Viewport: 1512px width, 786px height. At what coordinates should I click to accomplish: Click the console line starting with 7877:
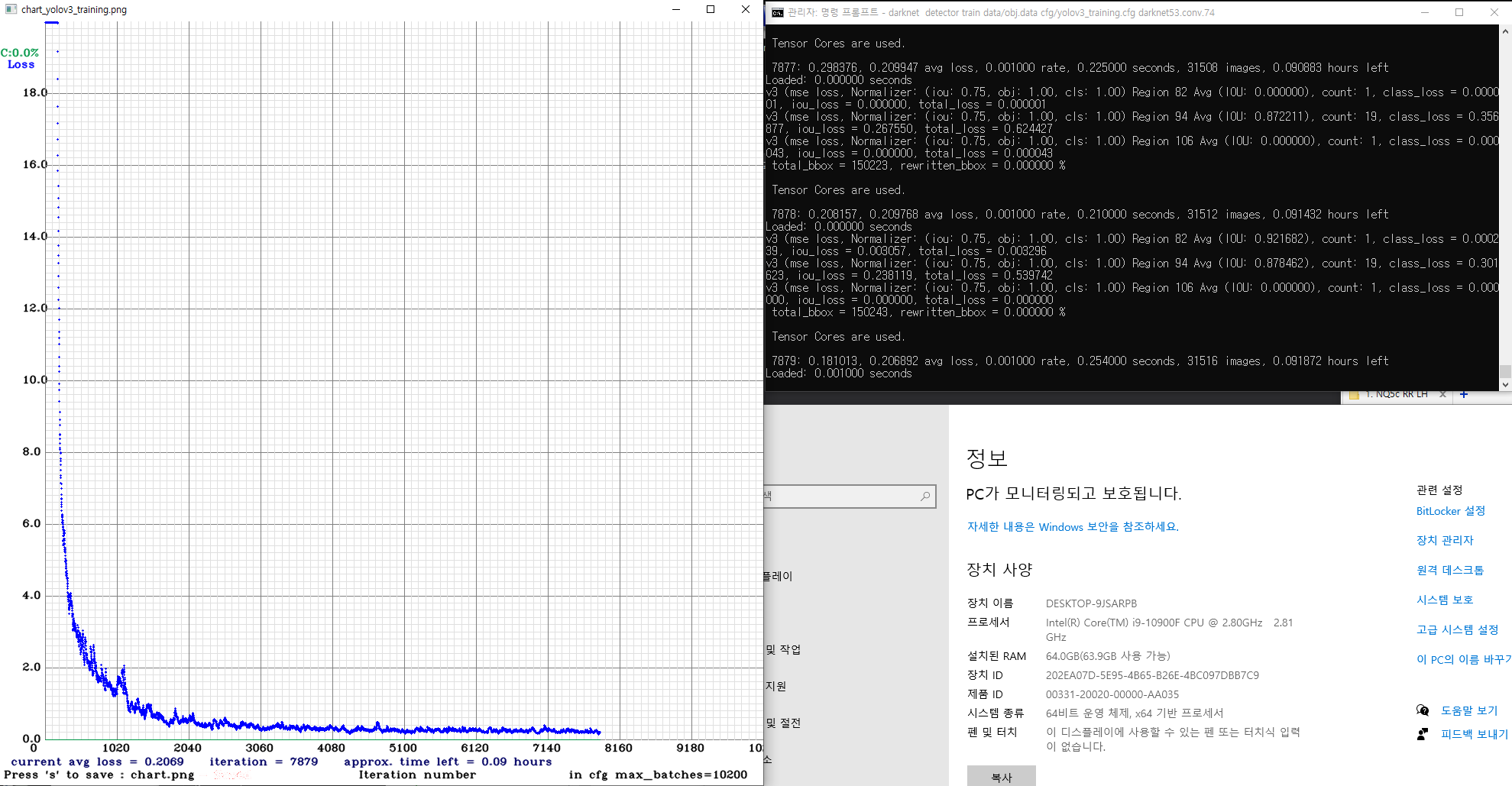pyautogui.click(x=1080, y=68)
